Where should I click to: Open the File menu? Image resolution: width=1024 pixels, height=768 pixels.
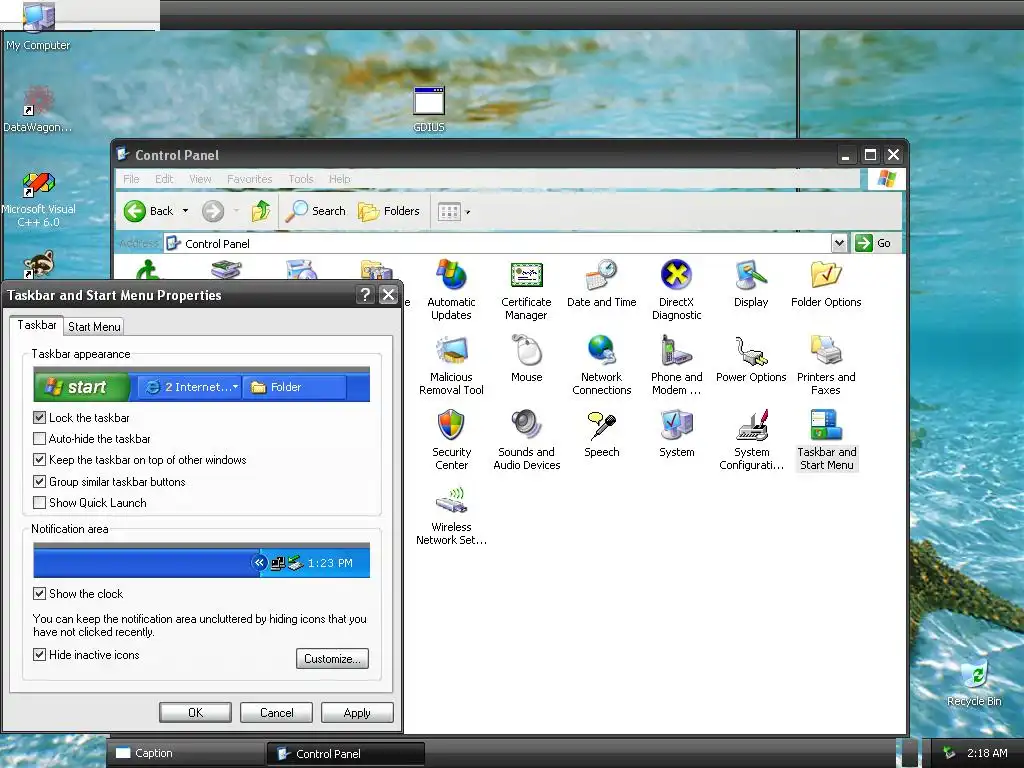(x=131, y=179)
